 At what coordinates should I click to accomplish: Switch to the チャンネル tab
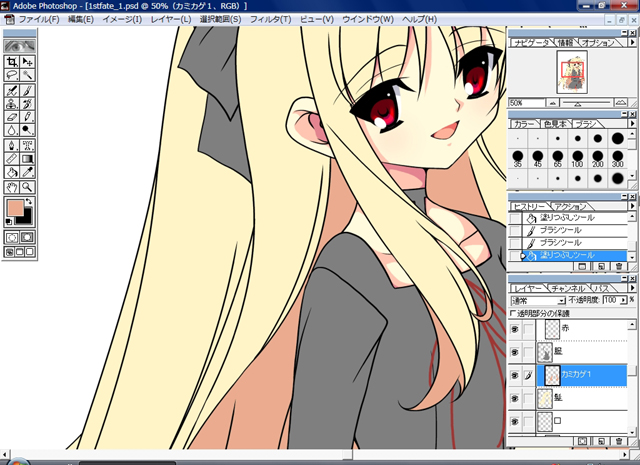pyautogui.click(x=567, y=288)
